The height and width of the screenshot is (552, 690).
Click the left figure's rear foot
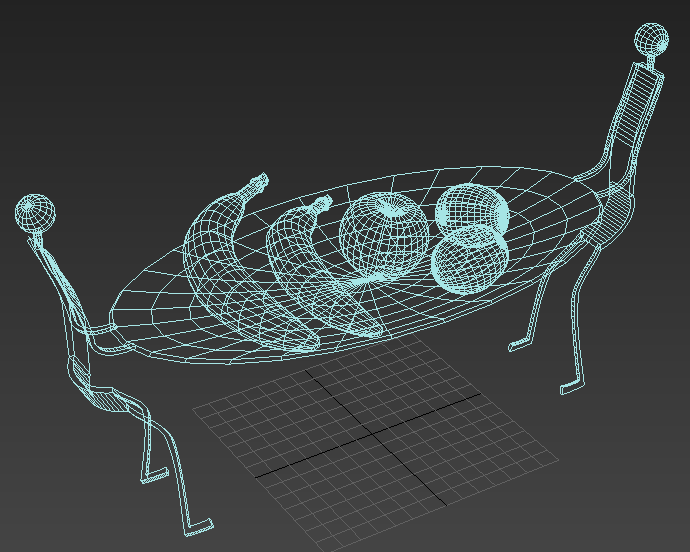153,477
